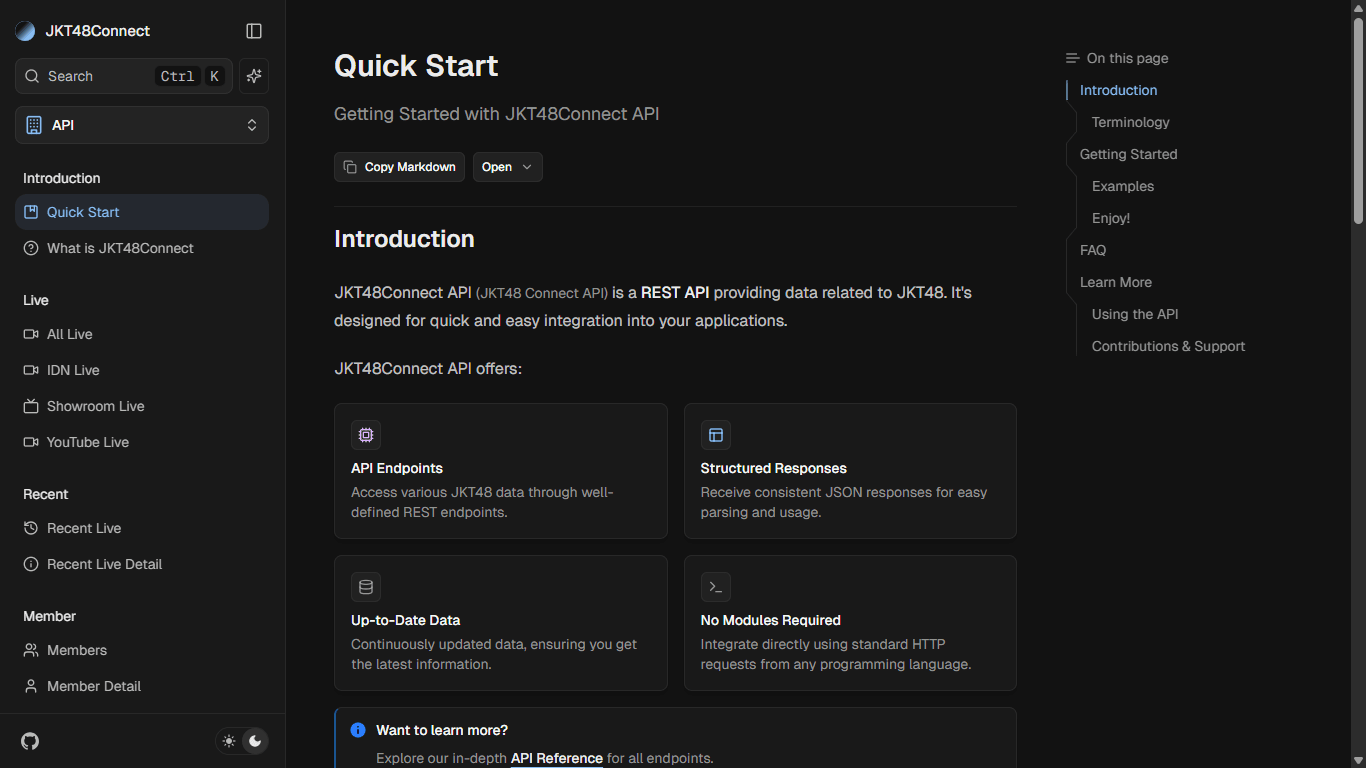Viewport: 1366px width, 768px height.
Task: Collapse the sidebar panel
Action: point(254,31)
